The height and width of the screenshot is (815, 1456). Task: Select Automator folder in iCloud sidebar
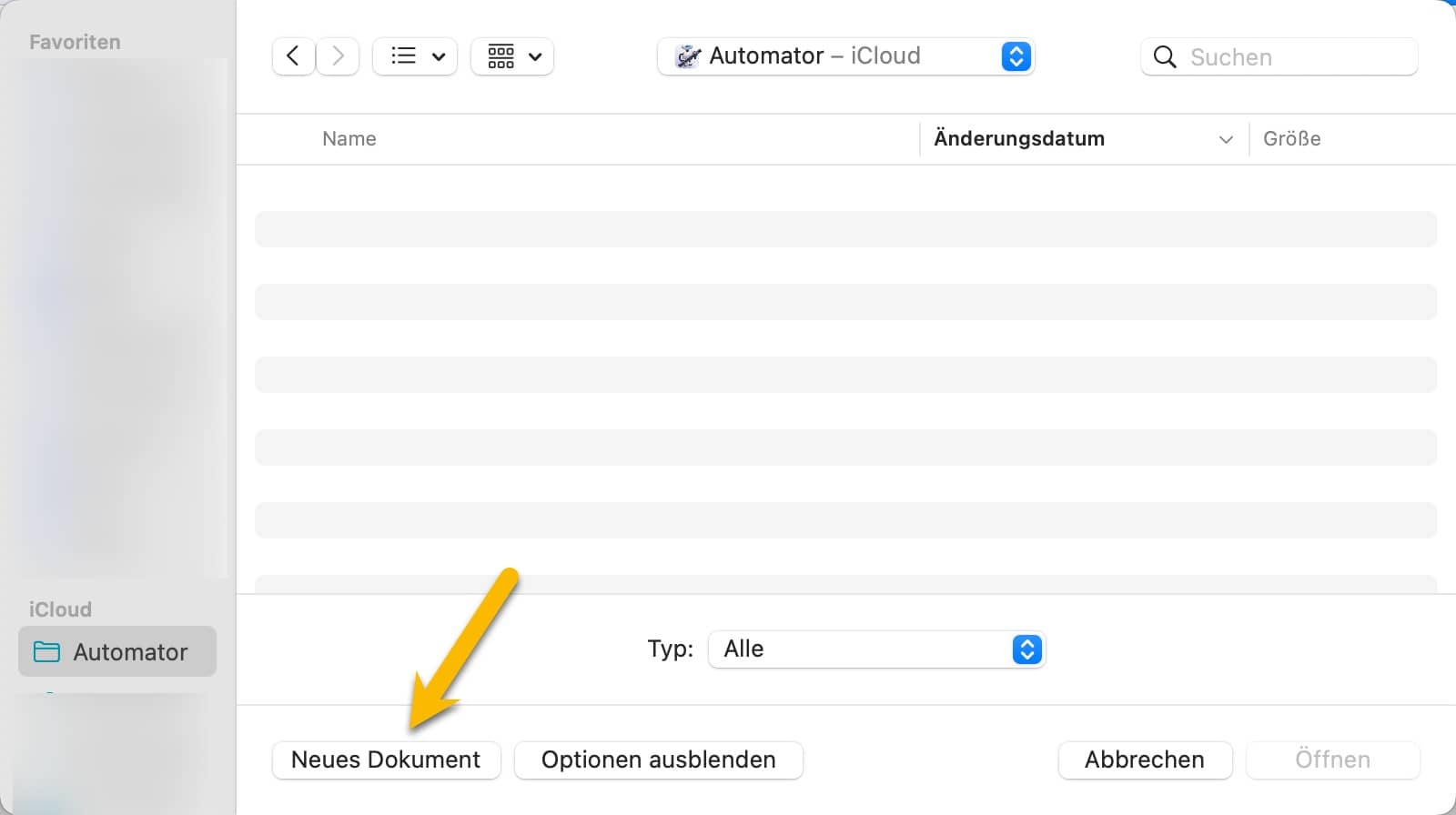pyautogui.click(x=117, y=651)
